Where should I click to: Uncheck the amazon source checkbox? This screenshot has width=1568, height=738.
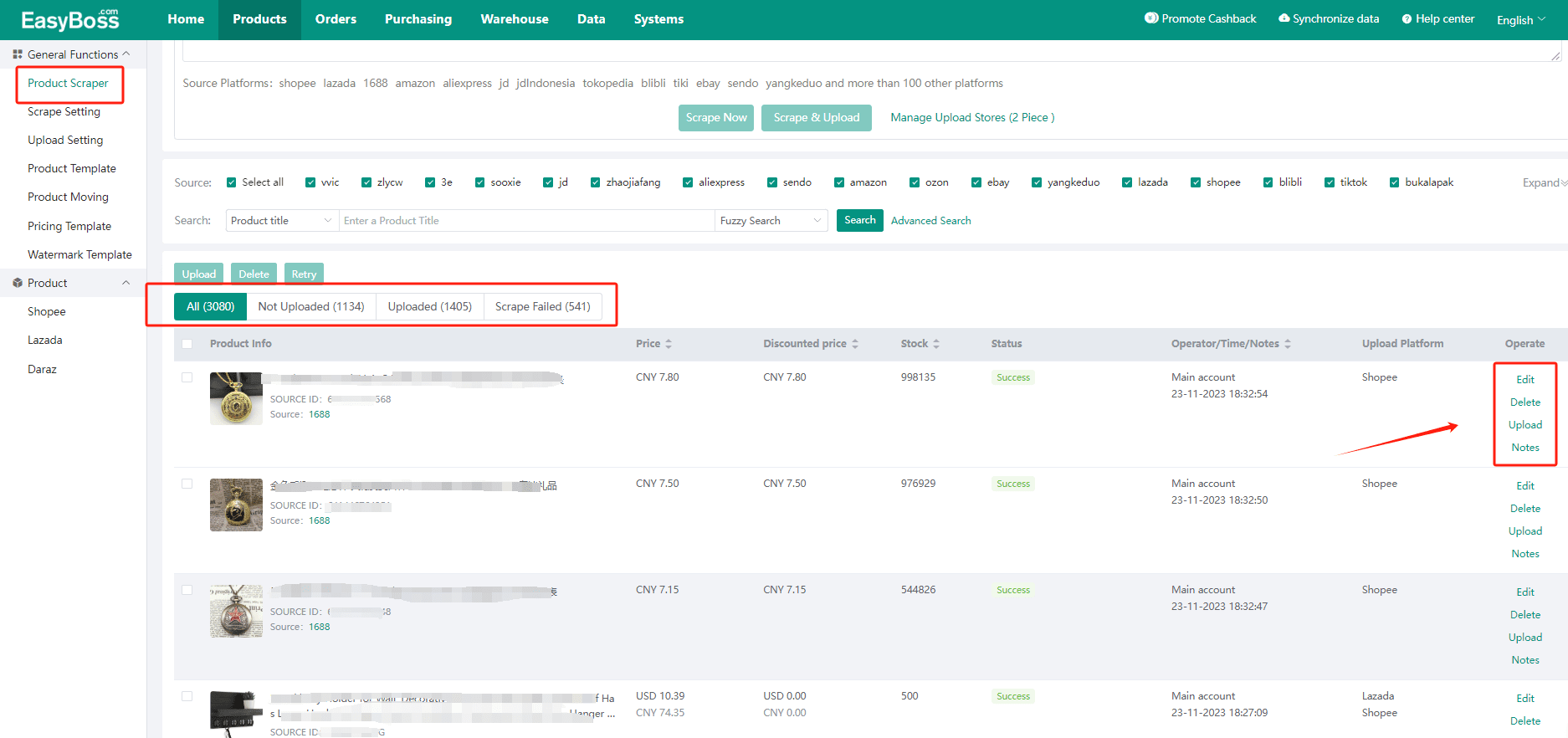pos(839,182)
